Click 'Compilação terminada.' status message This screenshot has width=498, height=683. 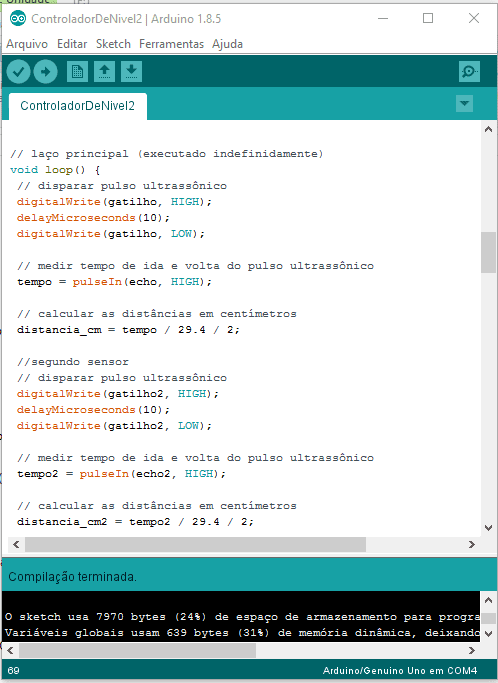click(x=72, y=577)
